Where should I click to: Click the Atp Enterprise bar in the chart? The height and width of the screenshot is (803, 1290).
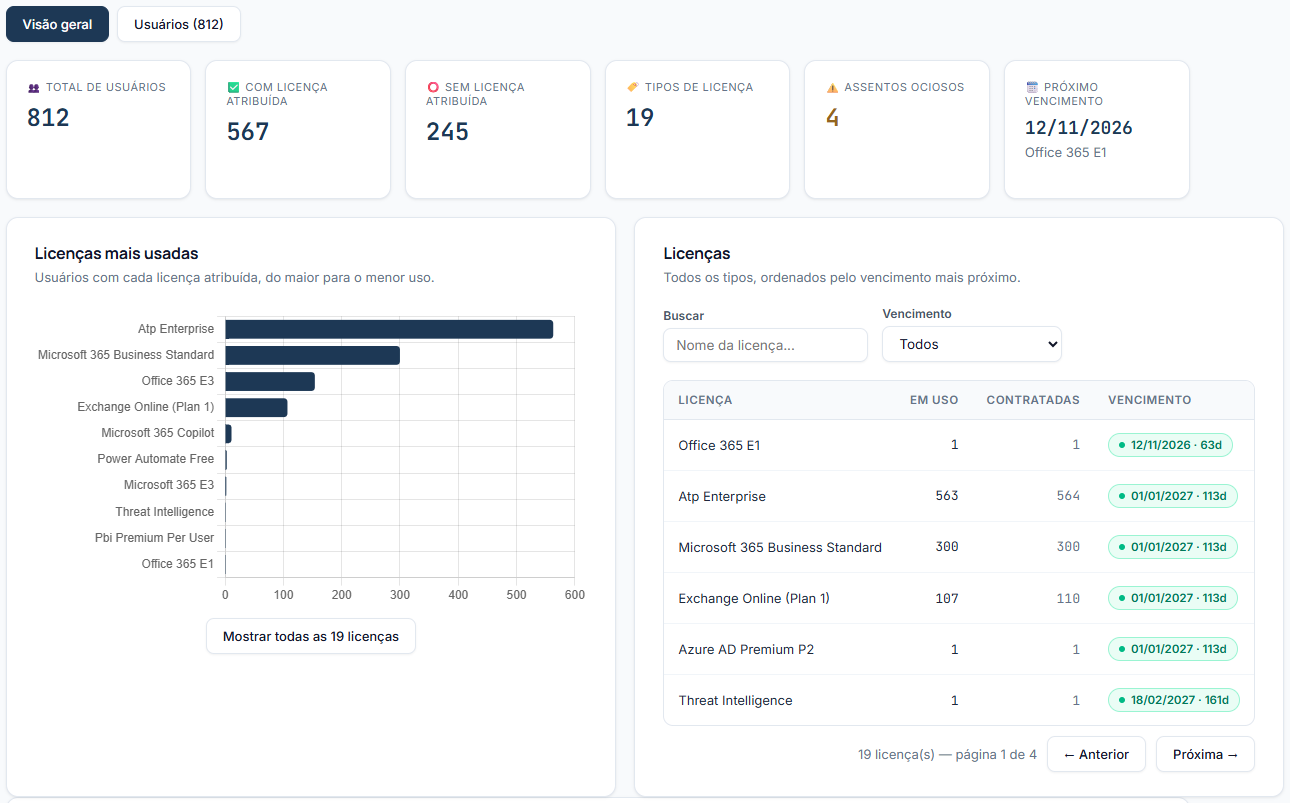(389, 329)
